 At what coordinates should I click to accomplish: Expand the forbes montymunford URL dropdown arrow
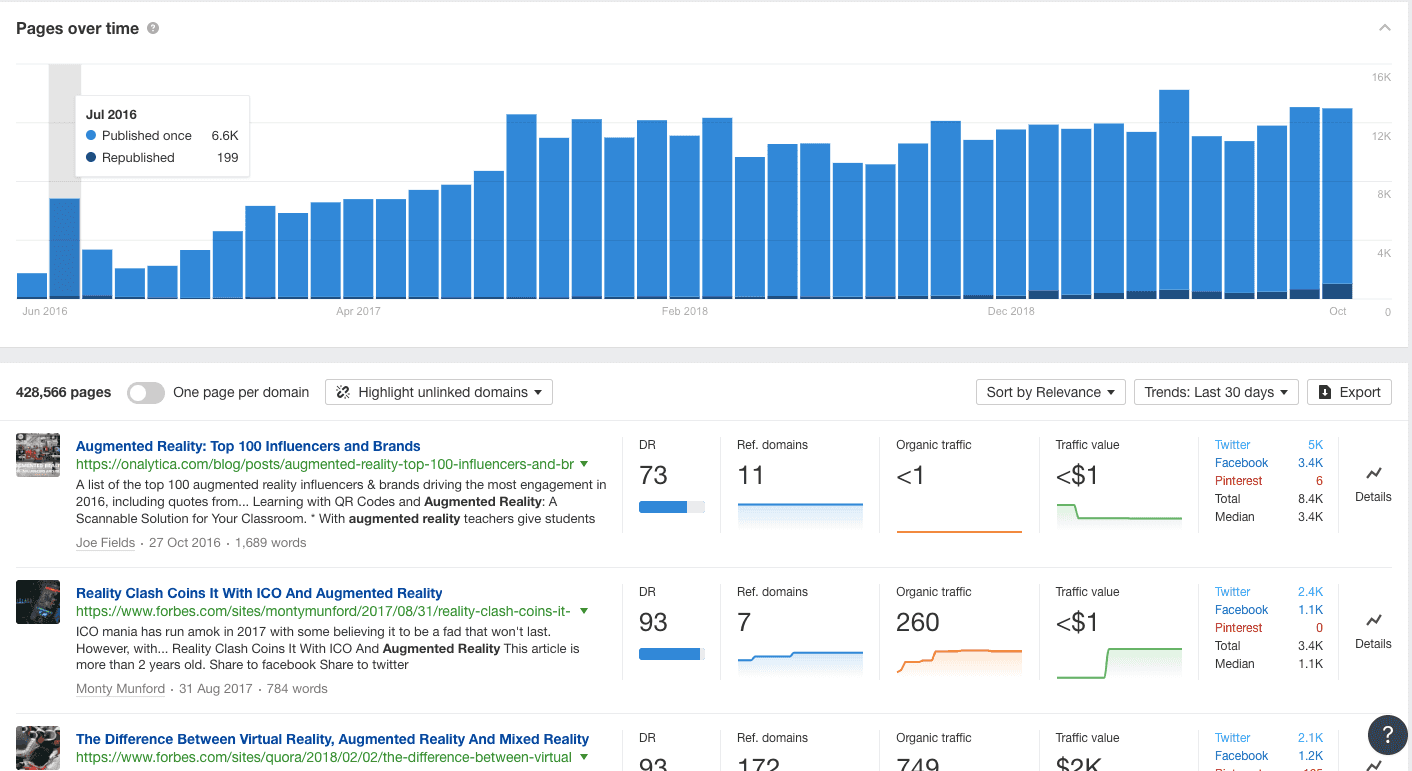pos(583,611)
